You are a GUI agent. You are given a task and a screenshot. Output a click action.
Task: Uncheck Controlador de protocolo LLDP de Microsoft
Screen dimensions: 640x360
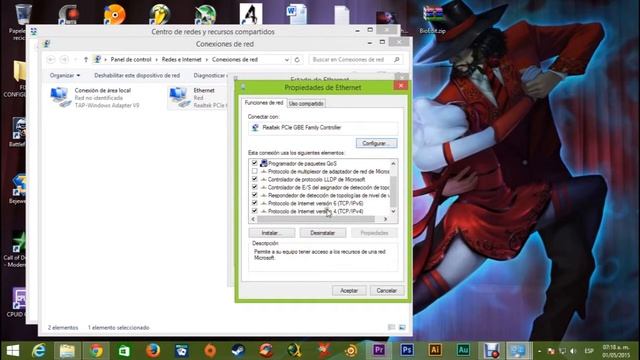pyautogui.click(x=255, y=179)
